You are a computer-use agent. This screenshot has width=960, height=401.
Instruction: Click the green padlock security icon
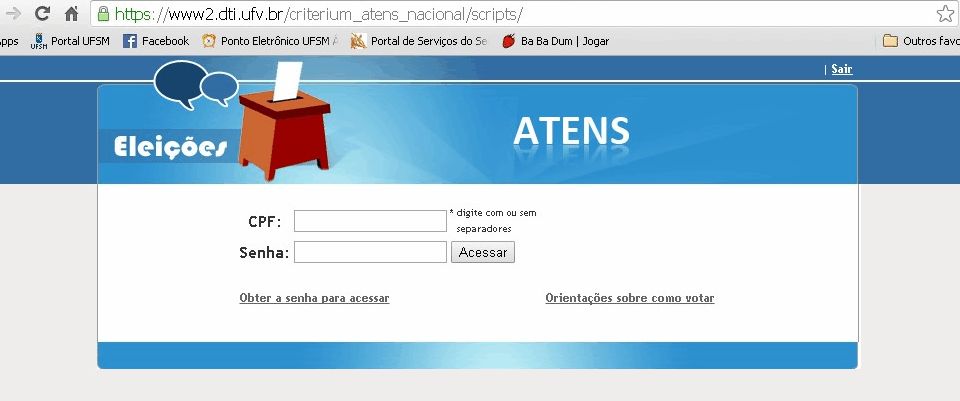coord(103,15)
